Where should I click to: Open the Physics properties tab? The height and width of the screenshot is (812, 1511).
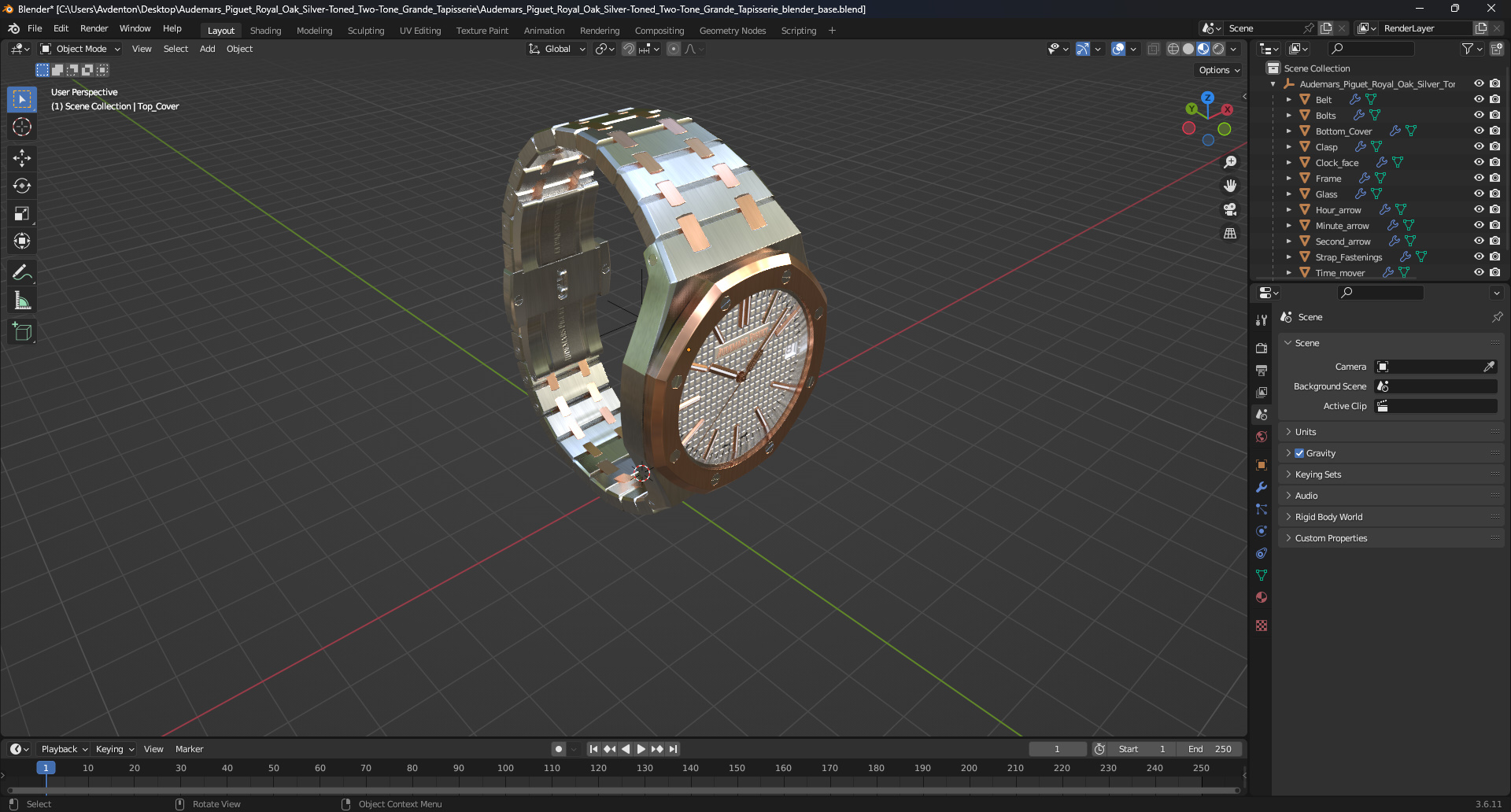coord(1262,531)
